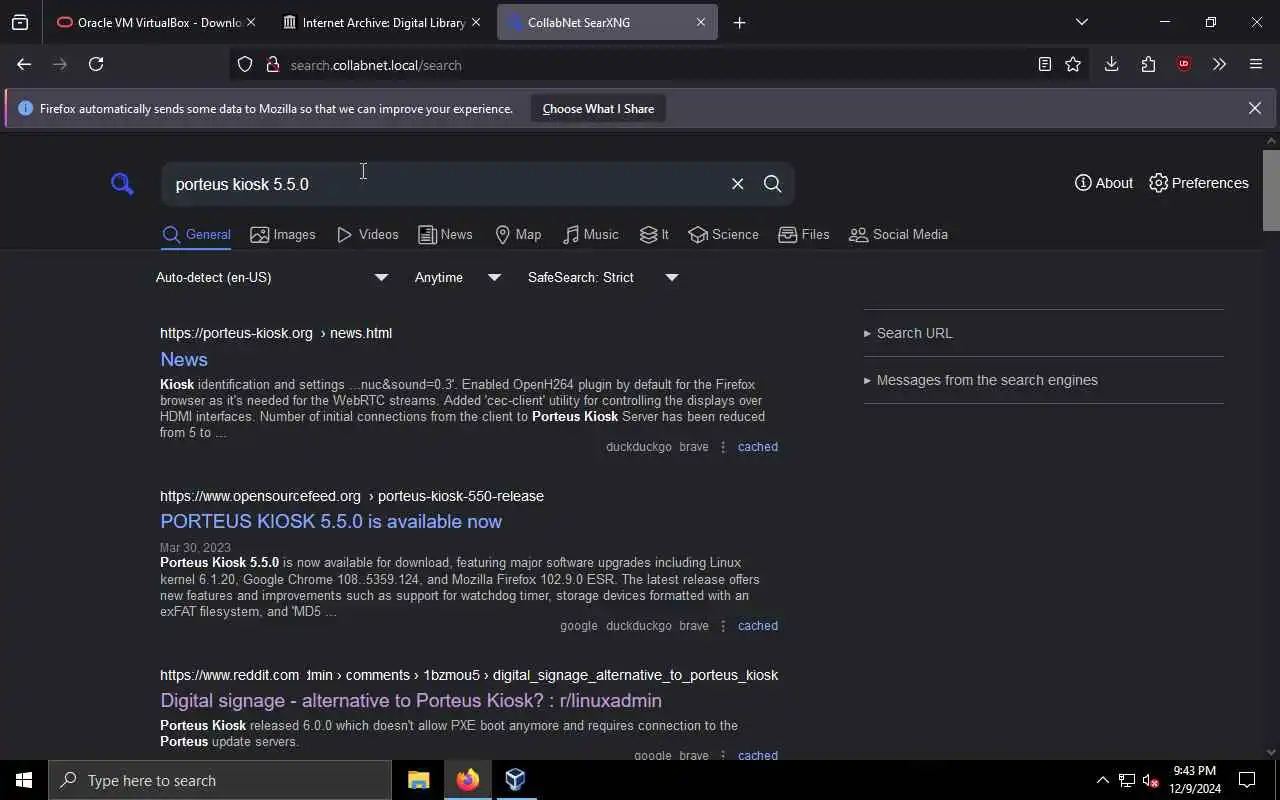Open Firefox downloads panel

[x=1111, y=64]
